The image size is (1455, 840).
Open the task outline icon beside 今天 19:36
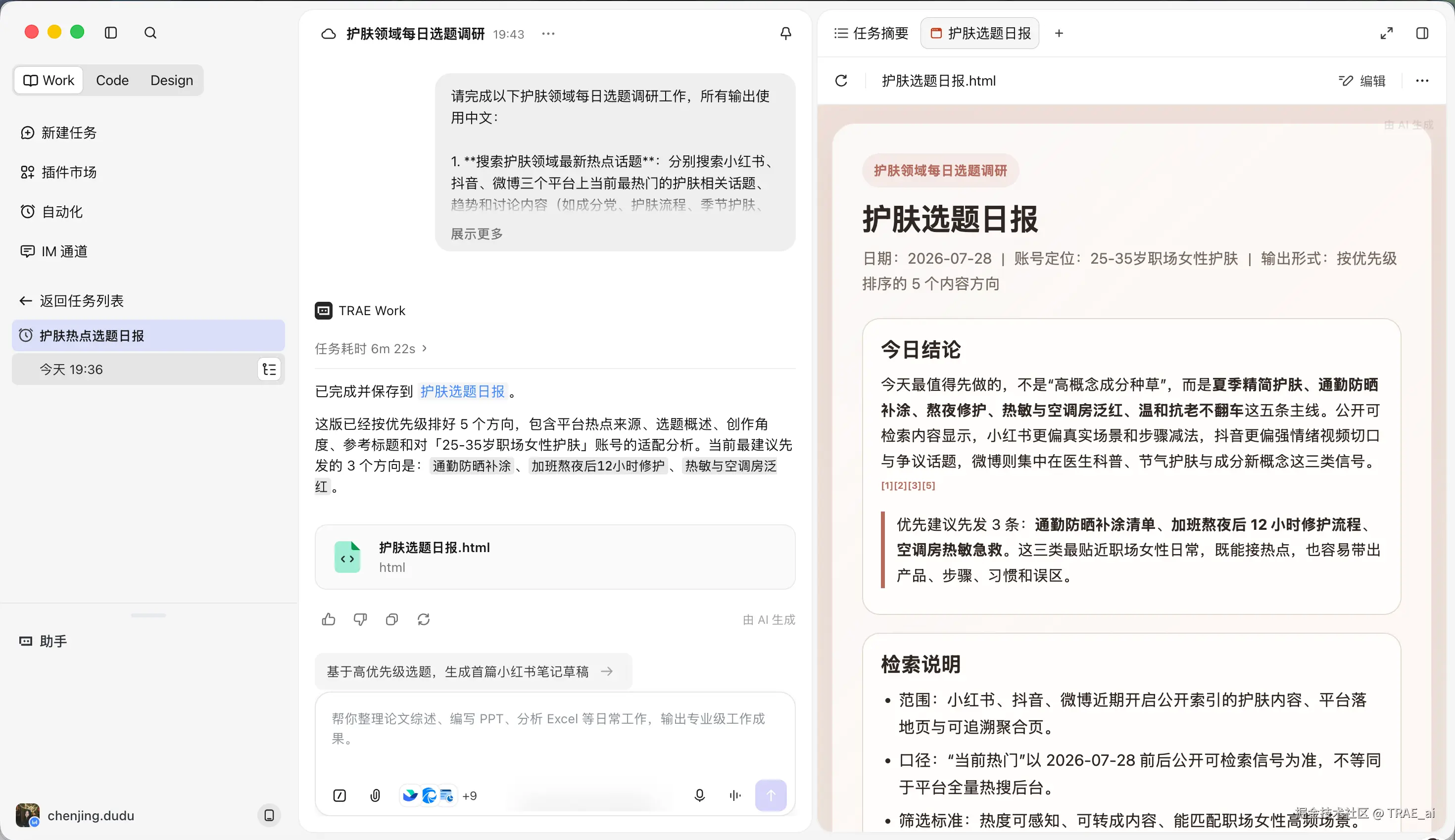point(269,369)
